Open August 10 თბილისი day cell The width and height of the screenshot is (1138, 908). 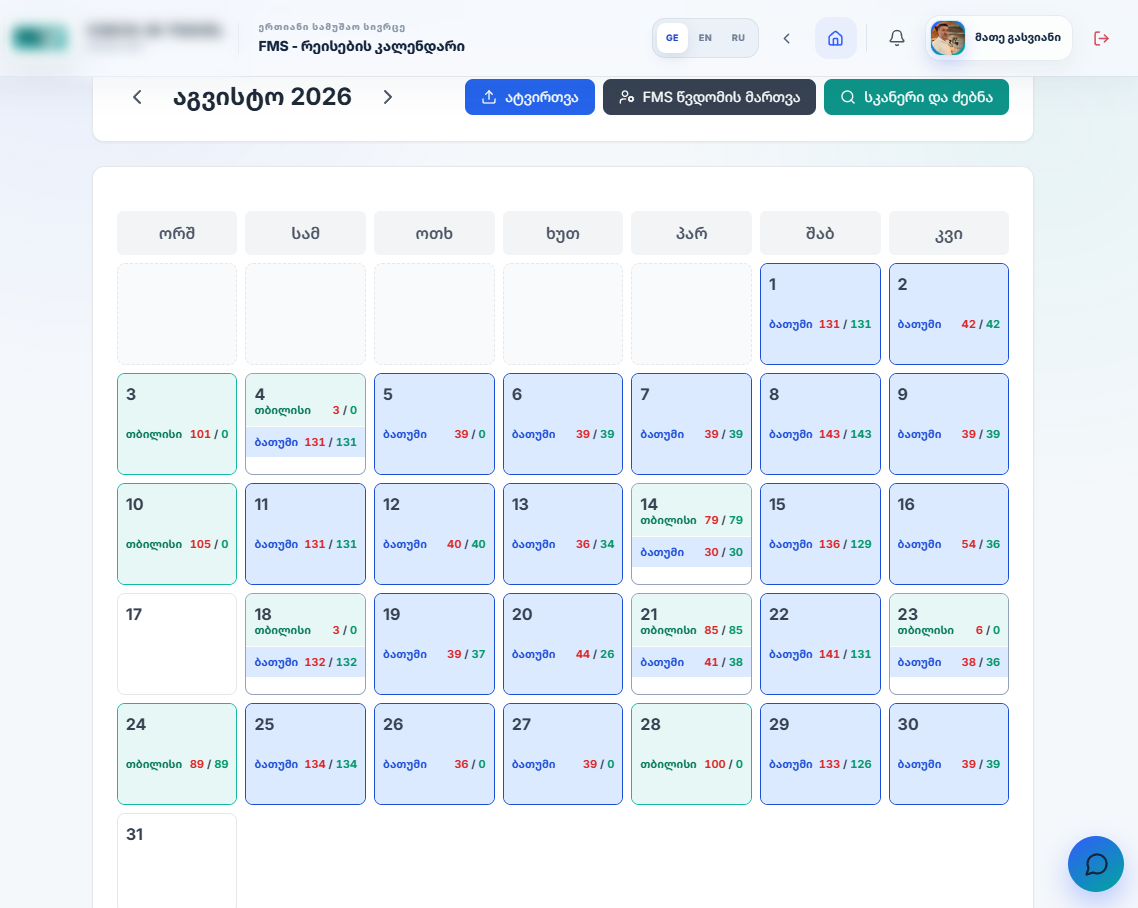coord(177,534)
